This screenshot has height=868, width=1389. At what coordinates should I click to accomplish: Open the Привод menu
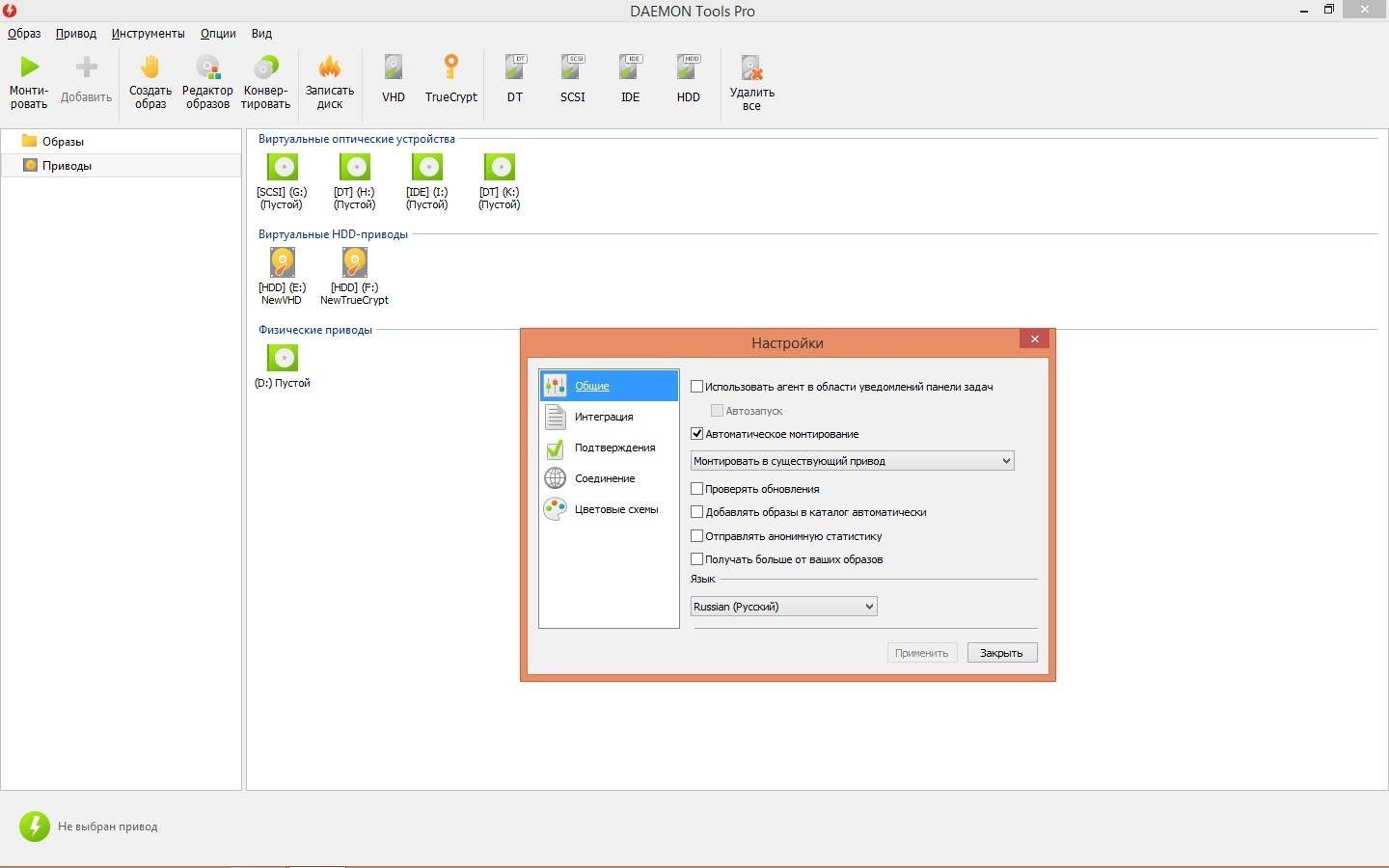pos(75,33)
